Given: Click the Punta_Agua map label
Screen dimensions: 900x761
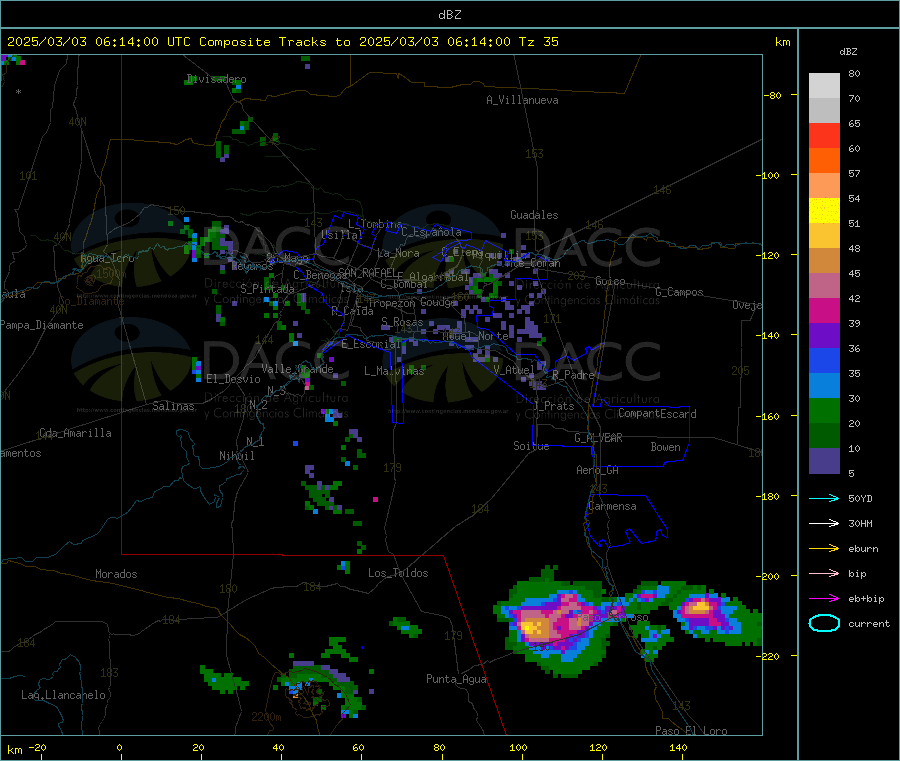Looking at the screenshot, I should [456, 679].
